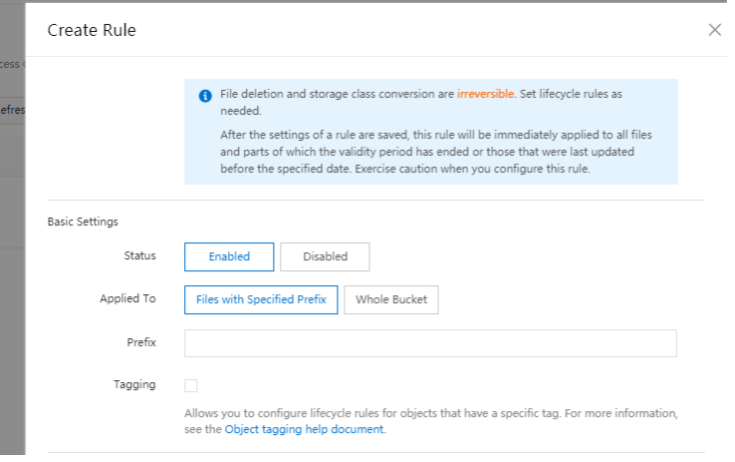Set Status to Disabled
The image size is (735, 462).
tap(325, 257)
